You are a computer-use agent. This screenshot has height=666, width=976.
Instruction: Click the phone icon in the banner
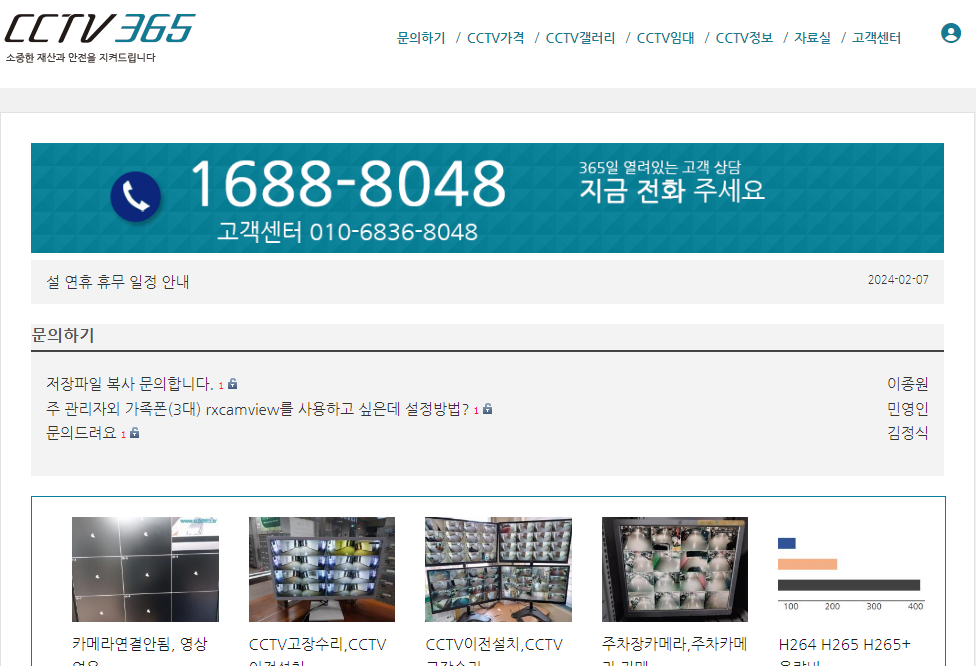click(x=136, y=197)
